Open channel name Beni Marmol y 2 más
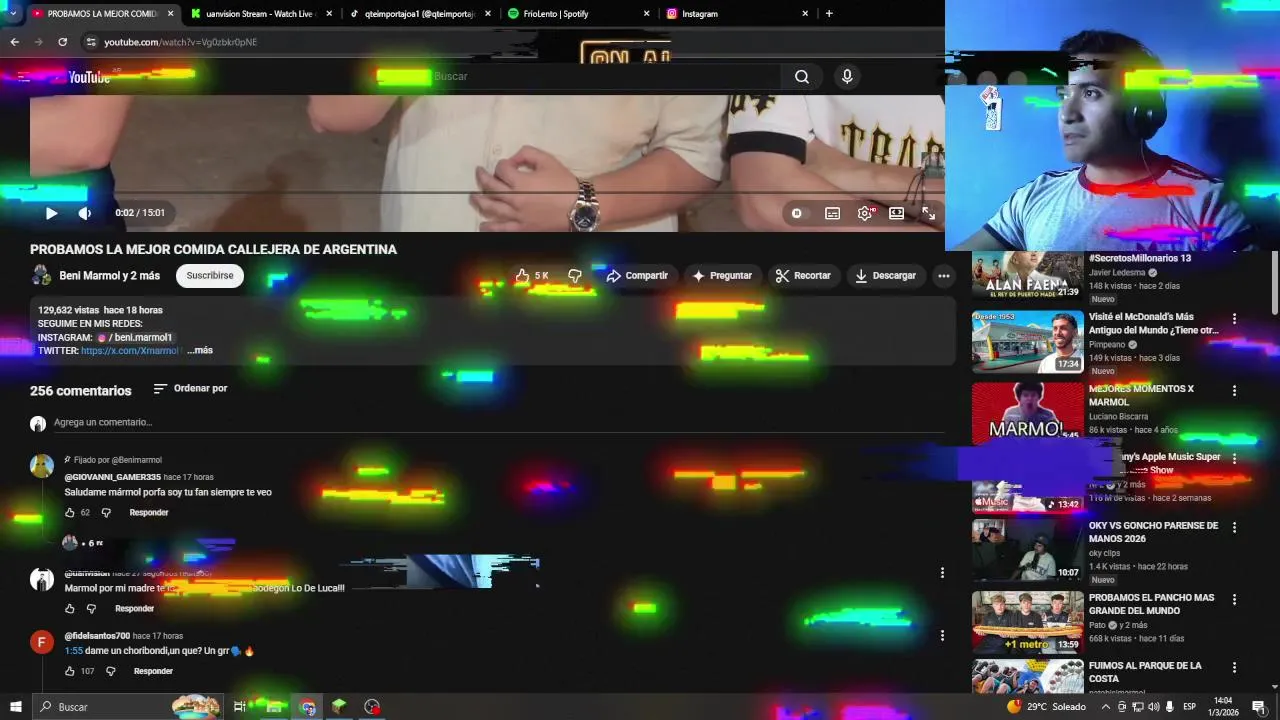Screen dimensions: 1280x720 [x=109, y=276]
